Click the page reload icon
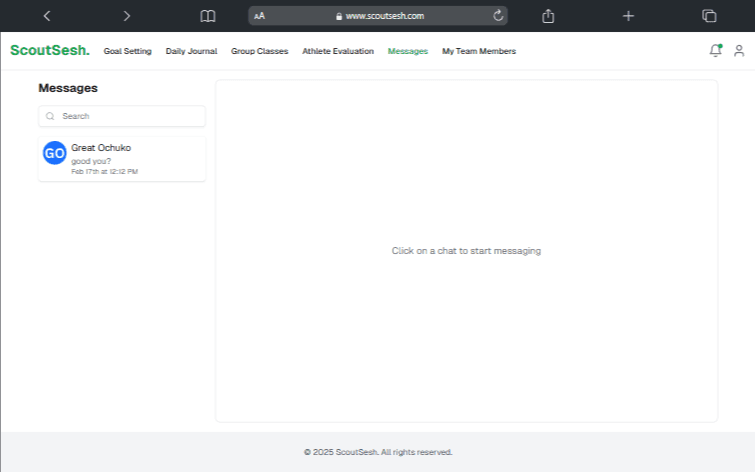 click(x=498, y=16)
